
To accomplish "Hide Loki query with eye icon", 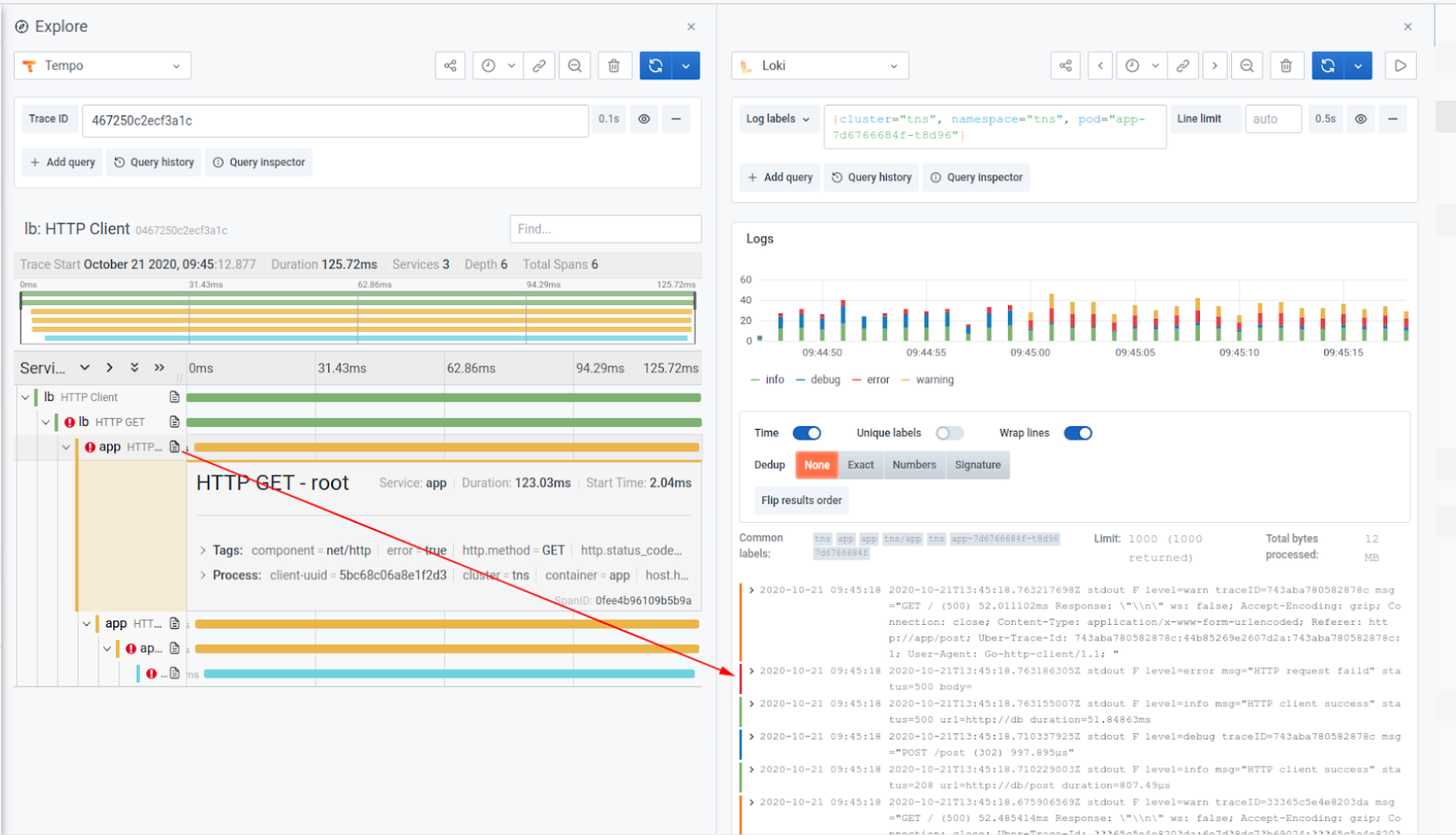I will [x=1360, y=119].
